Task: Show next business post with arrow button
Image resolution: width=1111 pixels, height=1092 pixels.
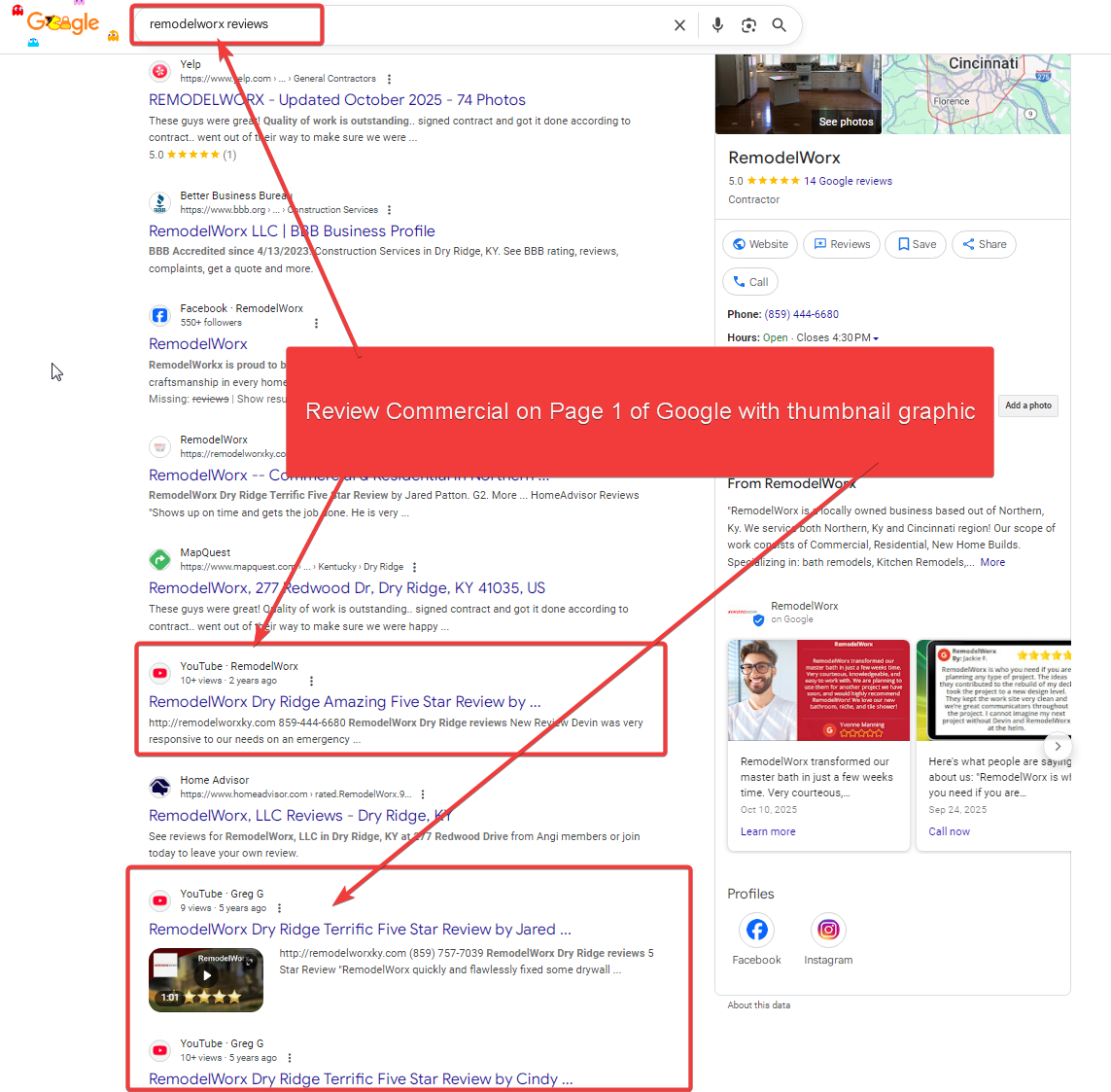Action: (x=1058, y=746)
